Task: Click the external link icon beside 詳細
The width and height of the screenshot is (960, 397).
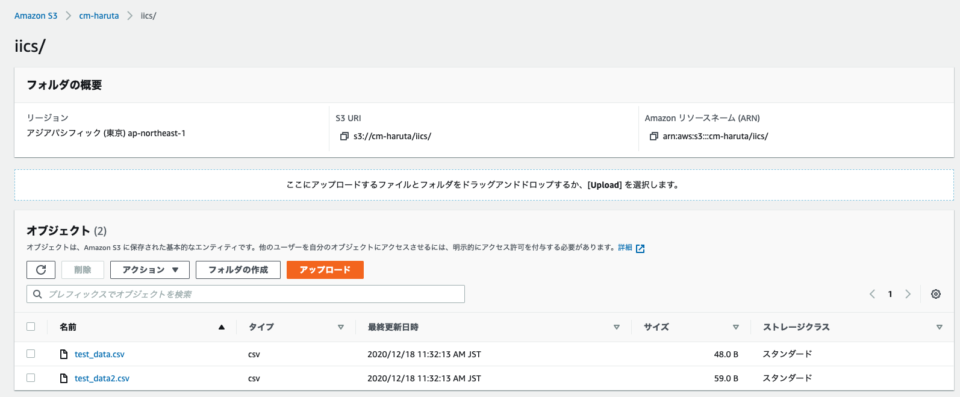Action: tap(640, 248)
